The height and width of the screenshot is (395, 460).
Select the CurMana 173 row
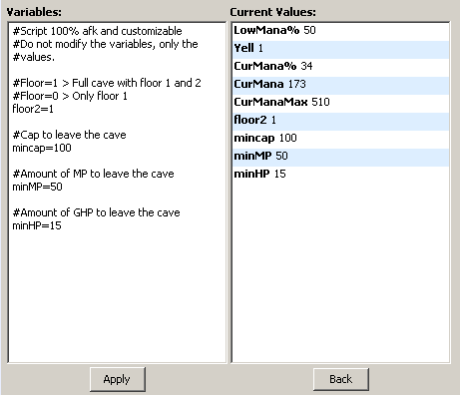tap(341, 84)
